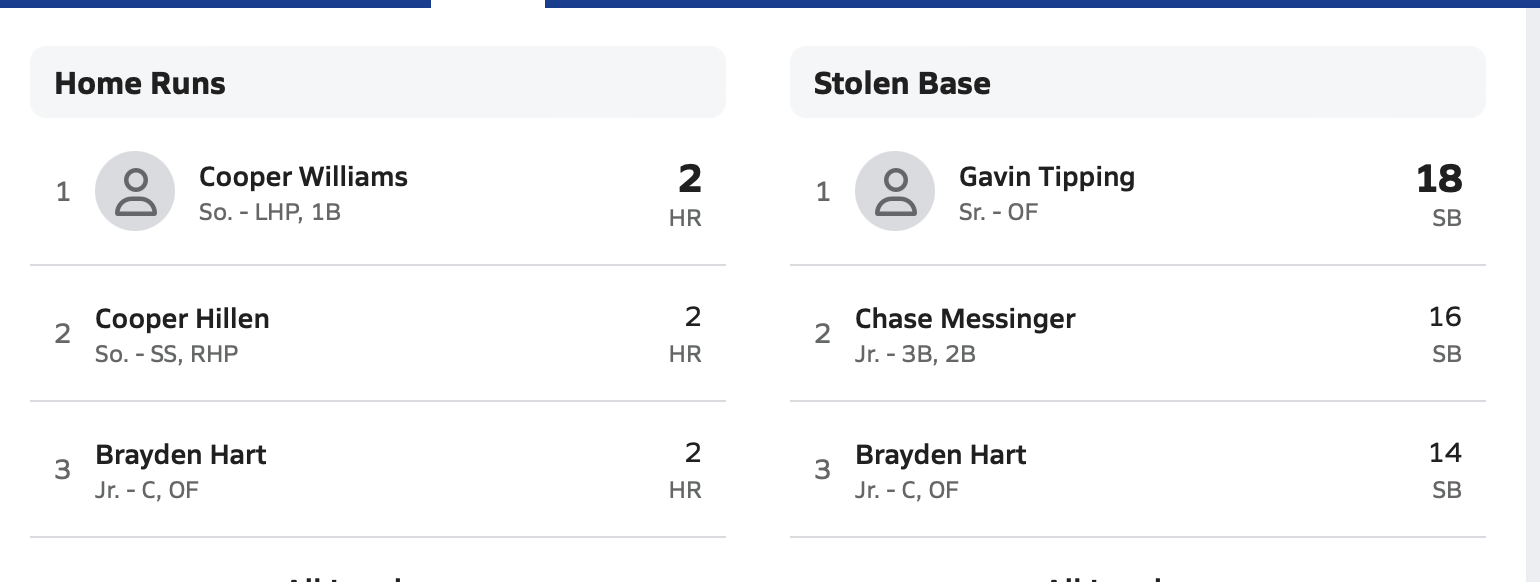Viewport: 1540px width, 582px height.
Task: Select the rank 1 Home Runs row
Action: tap(378, 191)
